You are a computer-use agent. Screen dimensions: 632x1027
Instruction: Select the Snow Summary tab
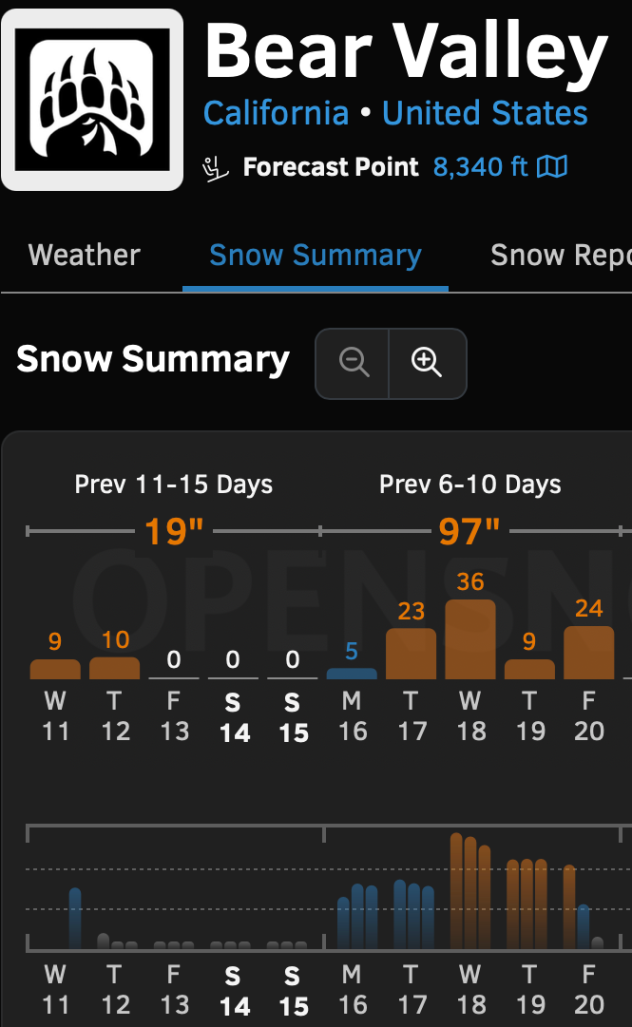coord(315,256)
